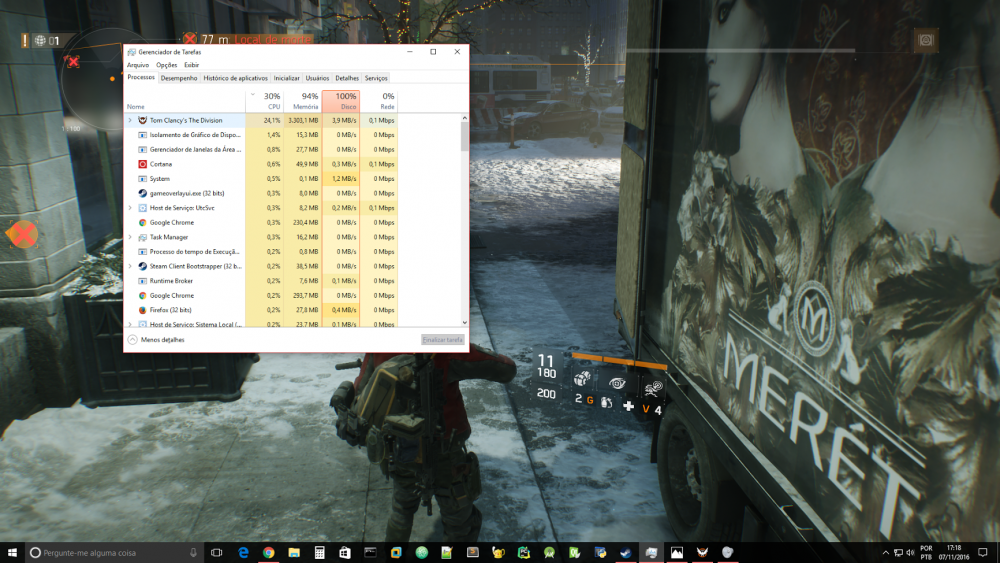This screenshot has height=563, width=1000.
Task: Click the Tom Clancy's The Division process icon
Action: tap(143, 120)
